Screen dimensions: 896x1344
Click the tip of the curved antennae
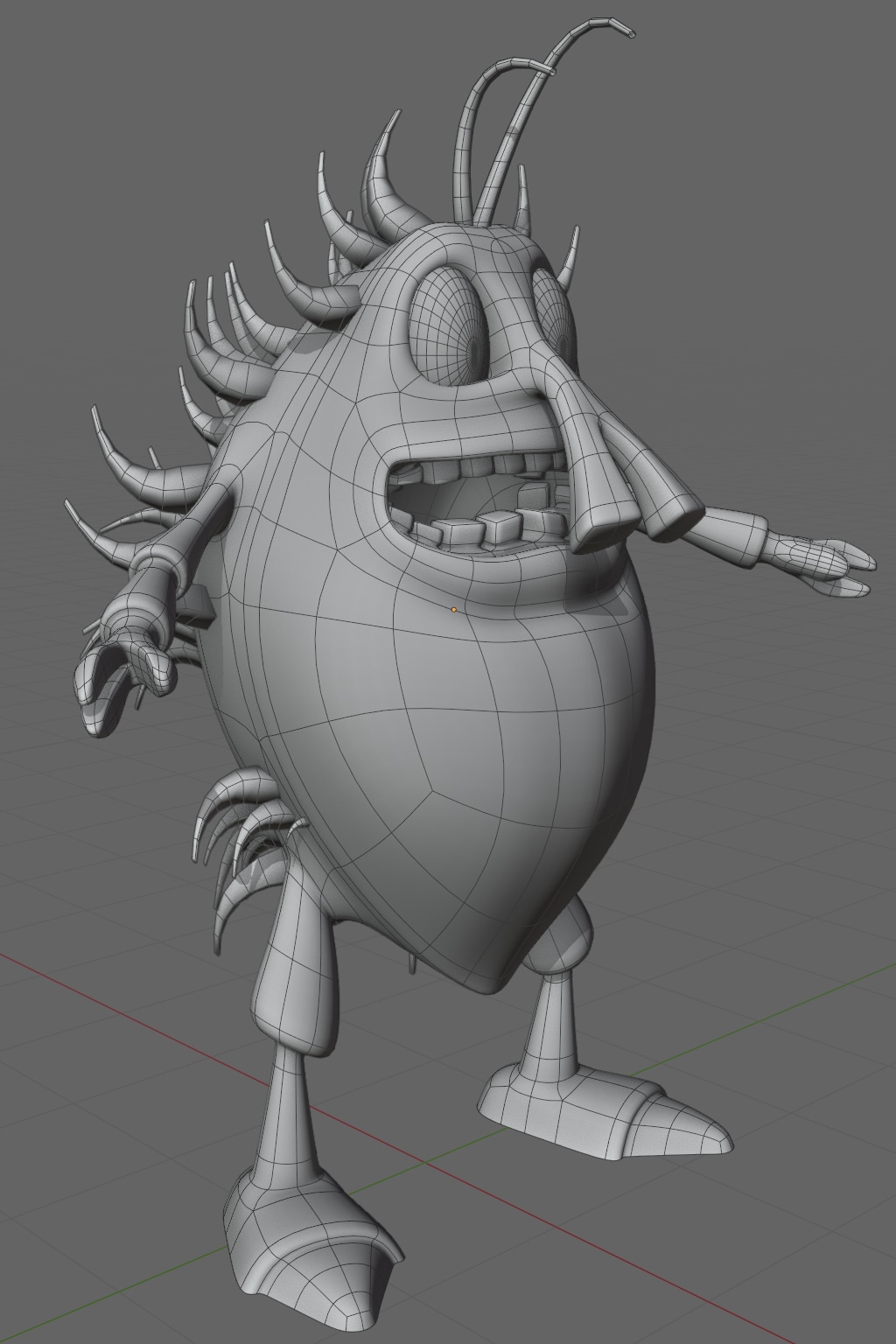click(627, 32)
